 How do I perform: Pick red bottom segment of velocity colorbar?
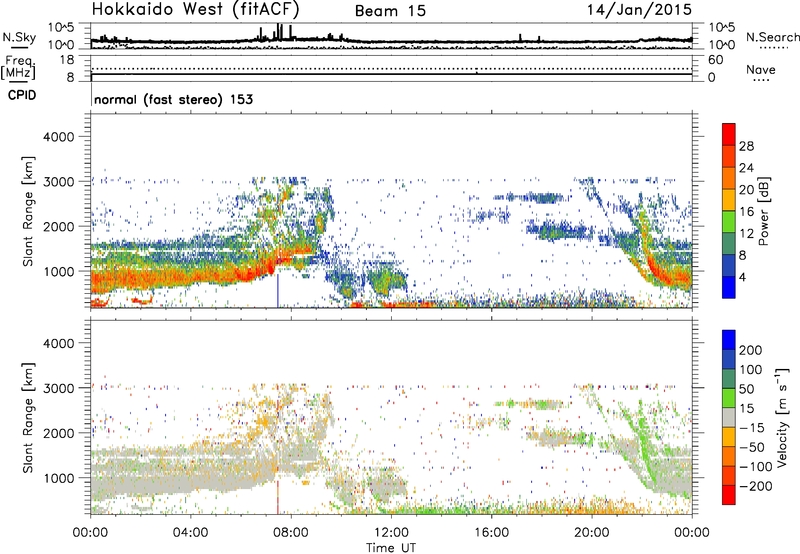(729, 495)
